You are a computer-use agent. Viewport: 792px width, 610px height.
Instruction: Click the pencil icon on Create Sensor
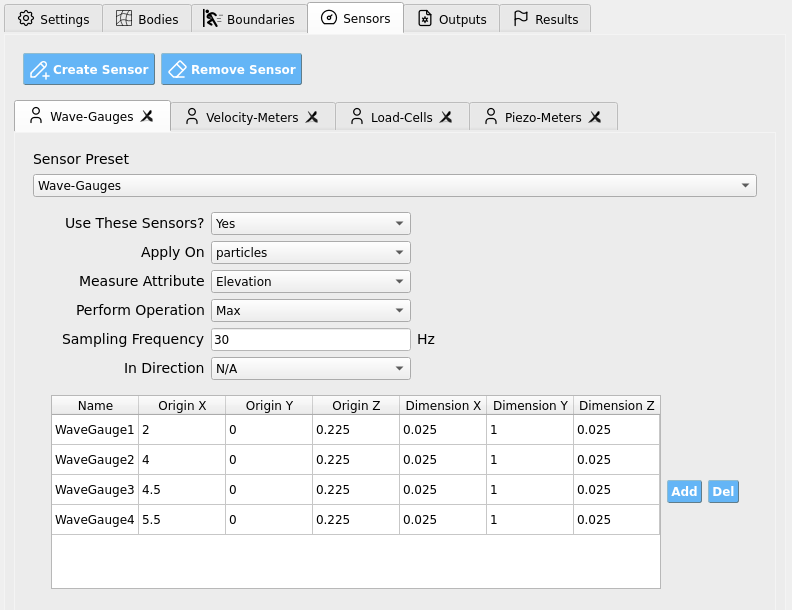pos(39,70)
